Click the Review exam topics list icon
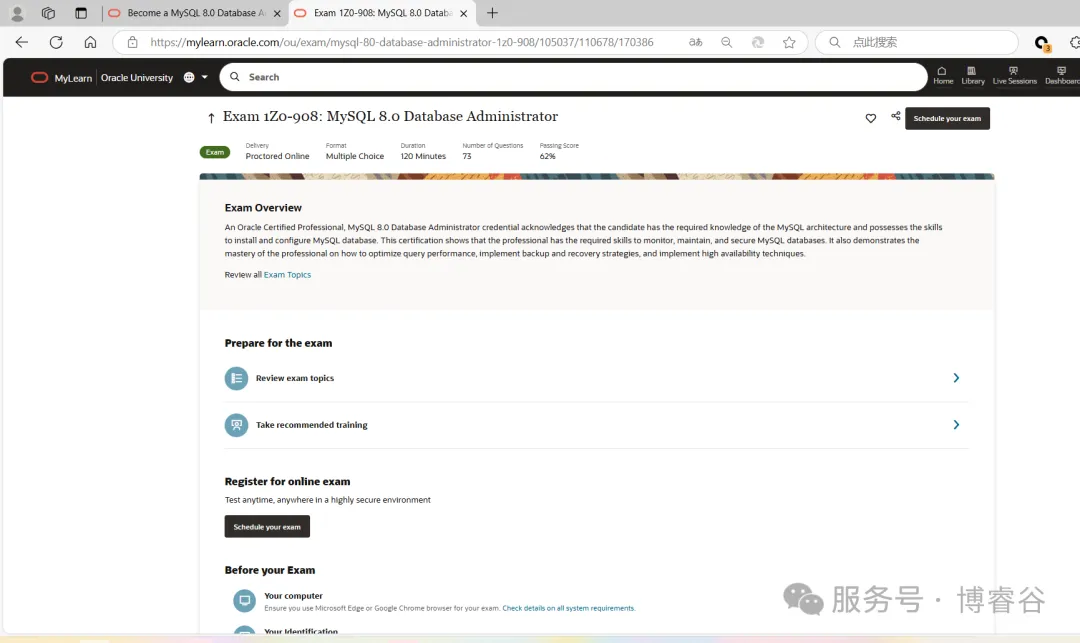The width and height of the screenshot is (1080, 643). click(x=236, y=378)
